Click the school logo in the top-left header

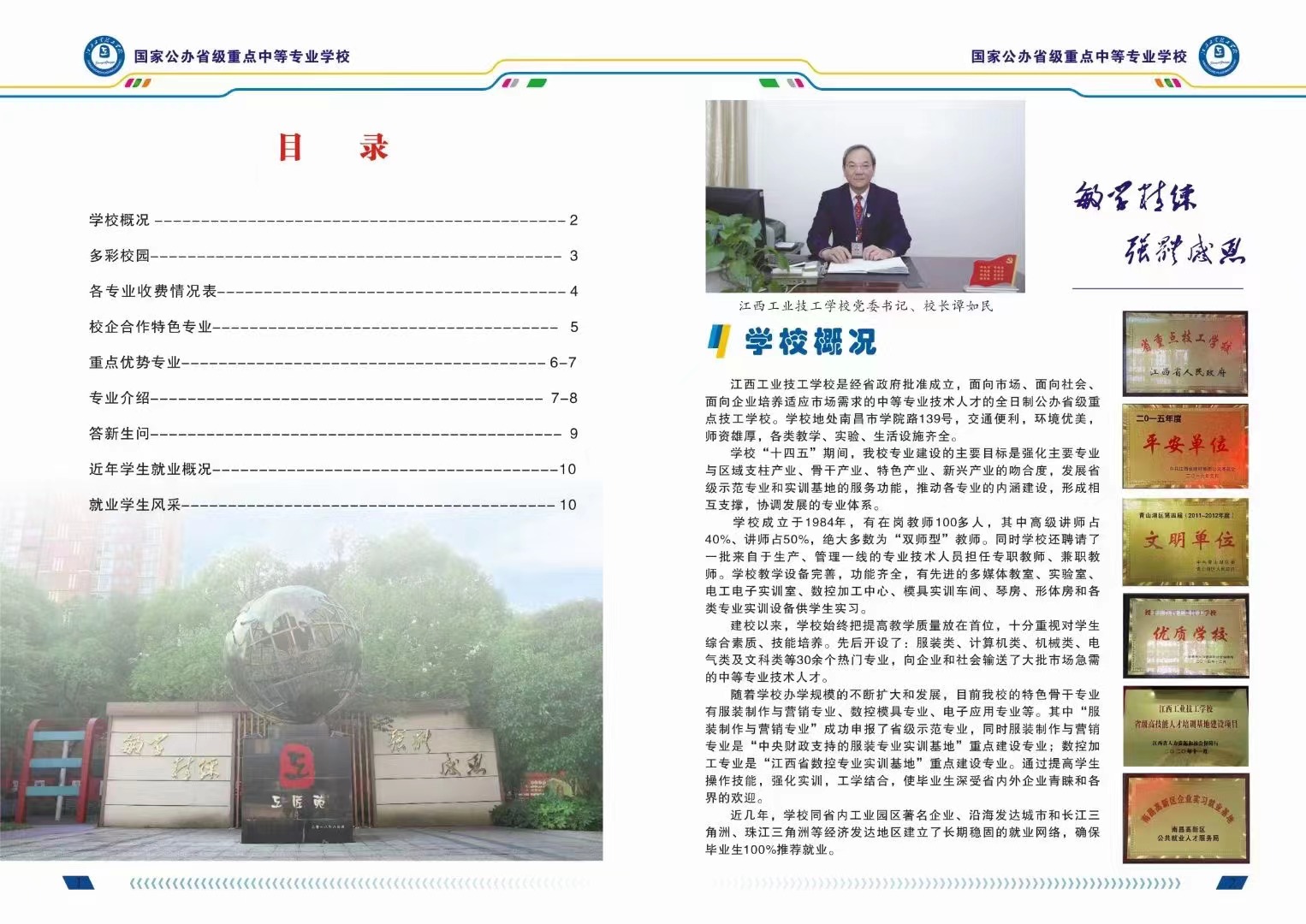pyautogui.click(x=104, y=56)
